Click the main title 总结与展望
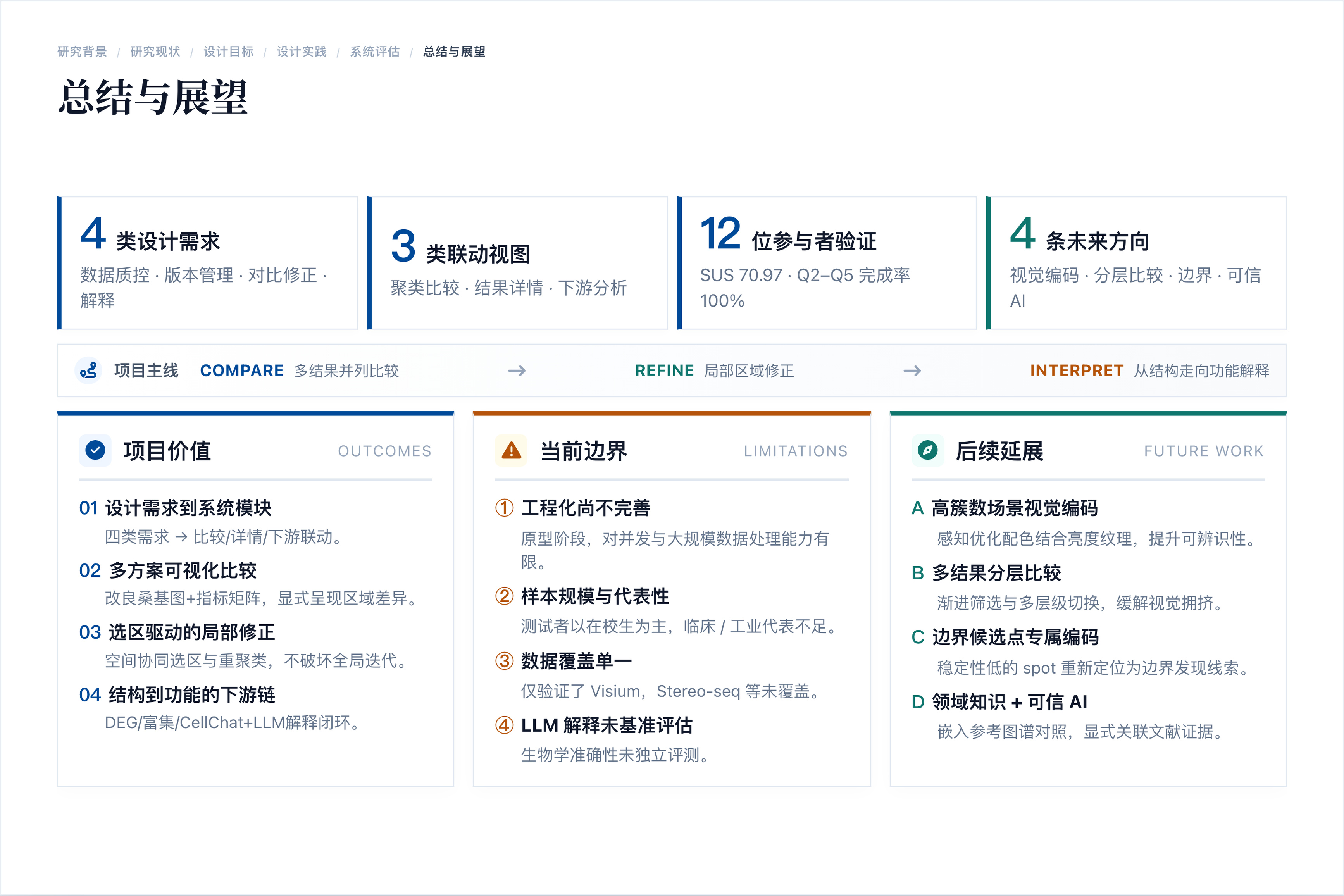 pyautogui.click(x=153, y=97)
